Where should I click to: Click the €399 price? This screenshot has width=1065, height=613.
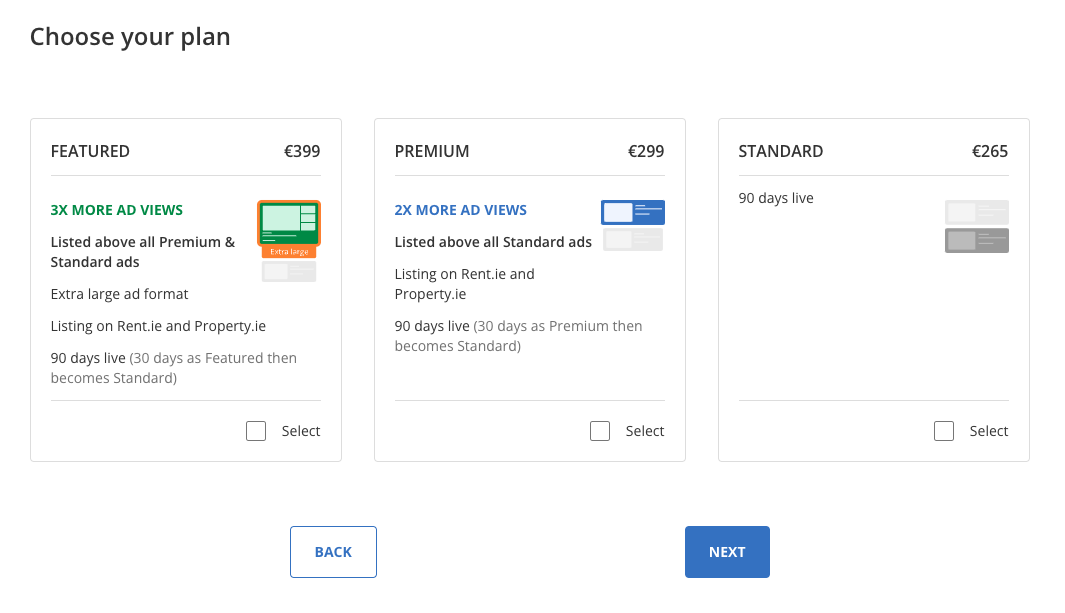(x=302, y=151)
